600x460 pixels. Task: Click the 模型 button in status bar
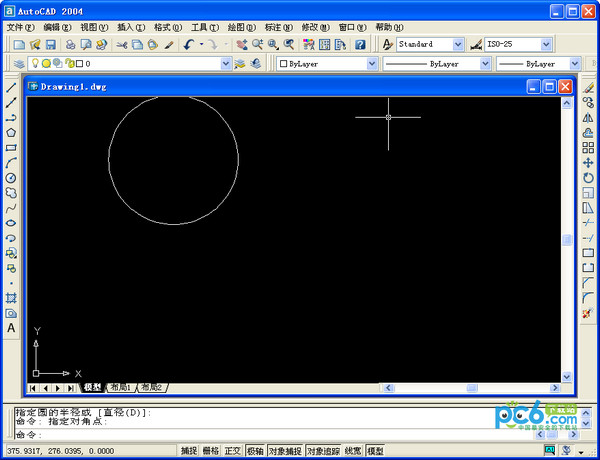tap(376, 451)
